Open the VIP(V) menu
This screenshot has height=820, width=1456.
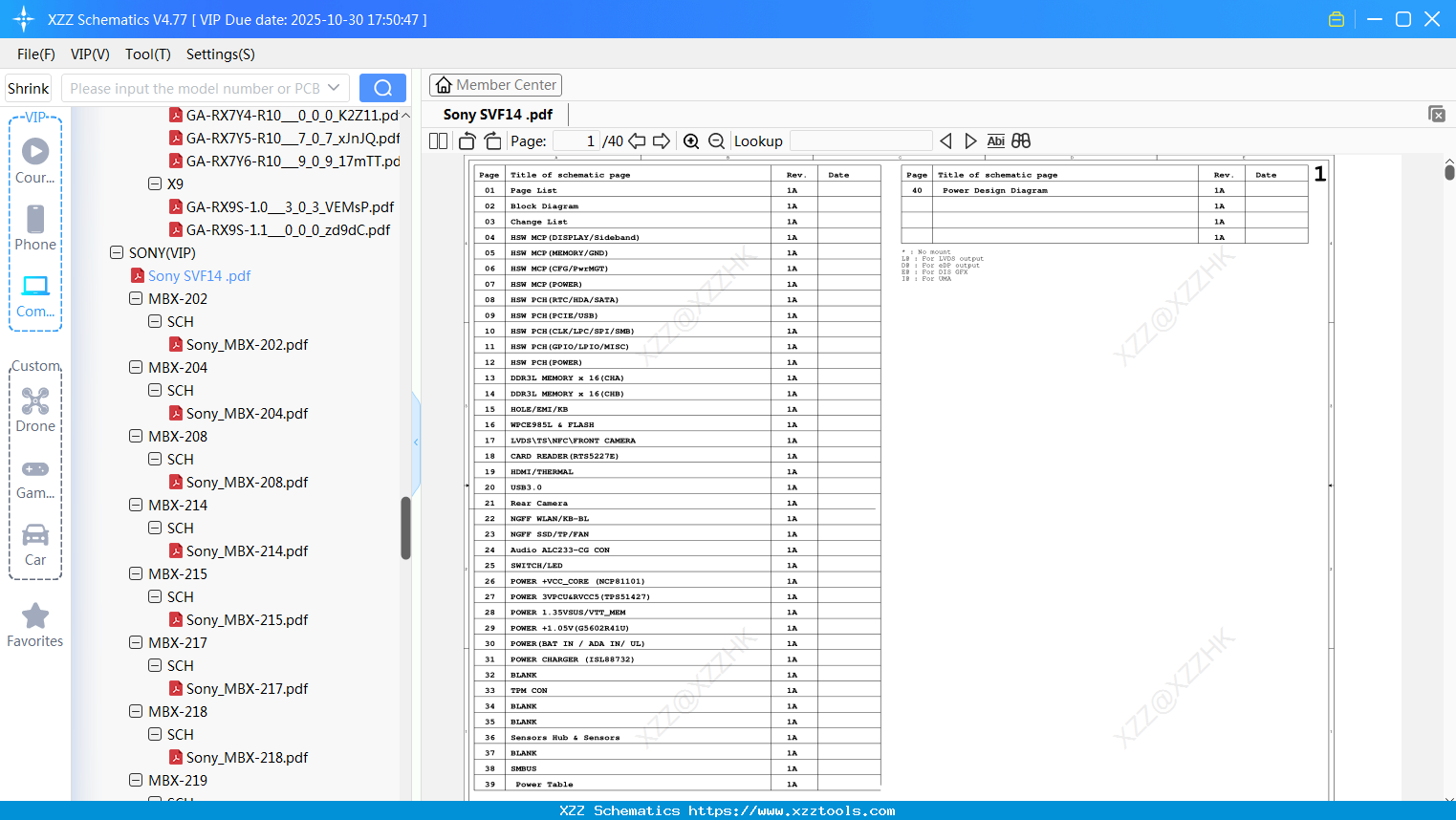pos(90,54)
